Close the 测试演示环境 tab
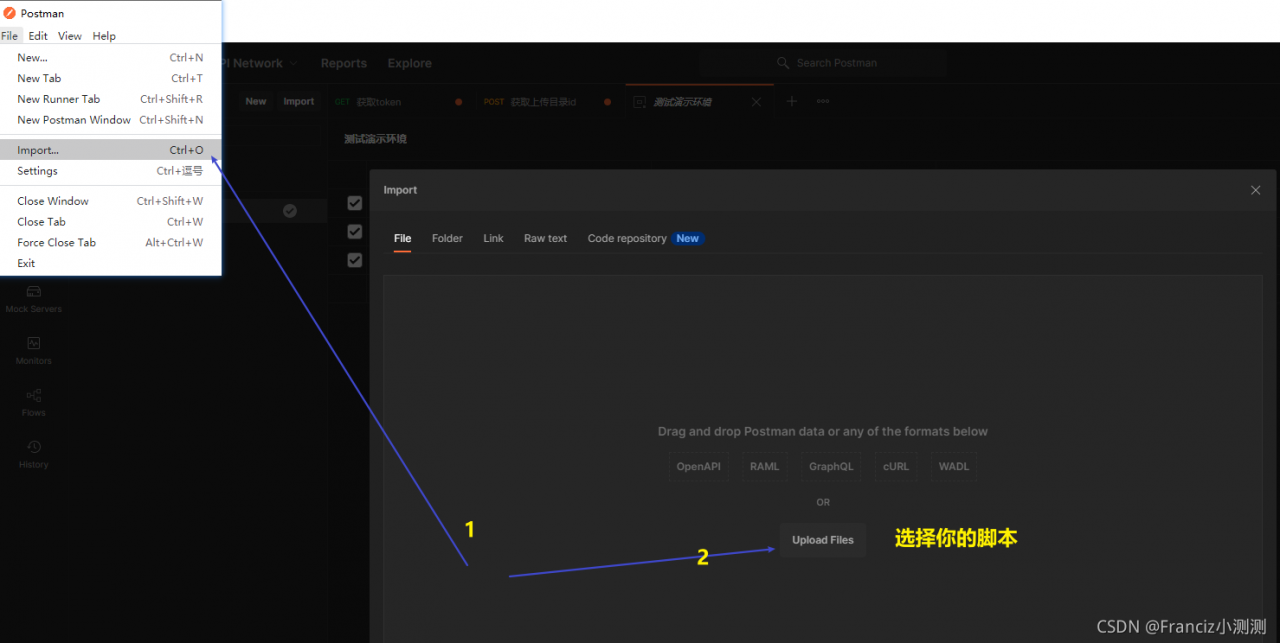This screenshot has height=643, width=1280. coord(756,102)
